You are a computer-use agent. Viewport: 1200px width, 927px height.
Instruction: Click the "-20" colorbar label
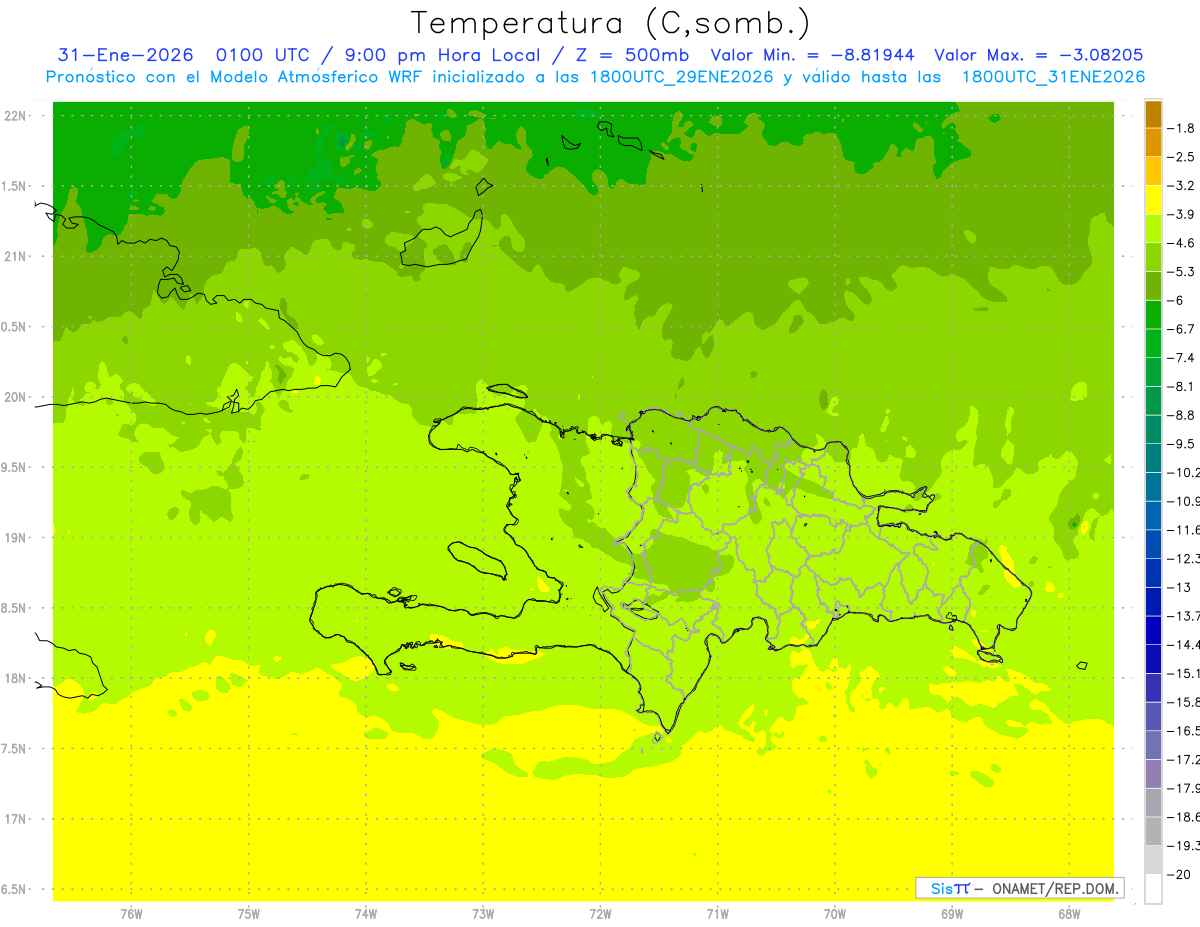(x=1178, y=874)
